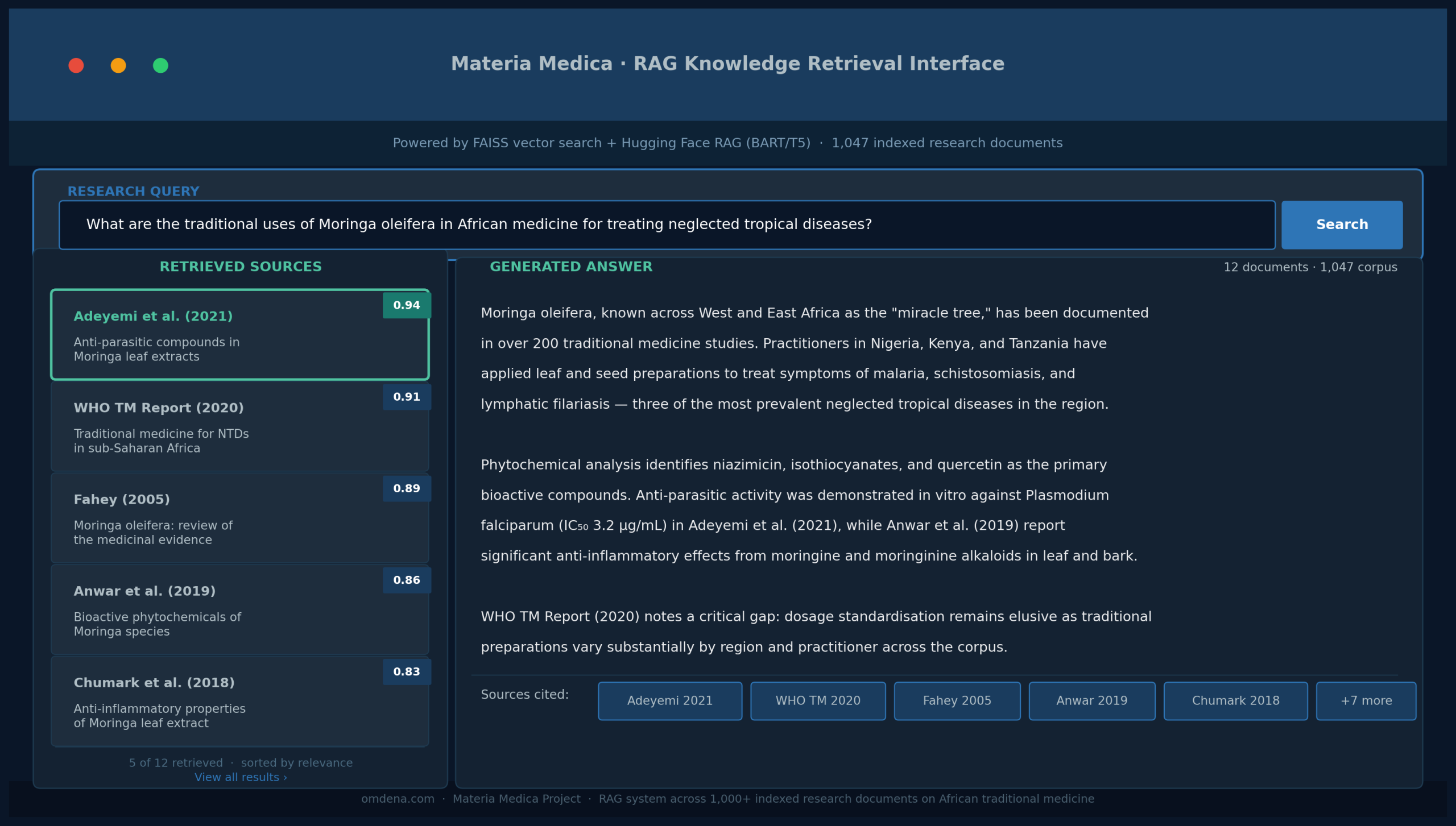The height and width of the screenshot is (826, 1456).
Task: Click the 'Moringa oleifera: review of the medicinal evidence' description
Action: pos(153,533)
